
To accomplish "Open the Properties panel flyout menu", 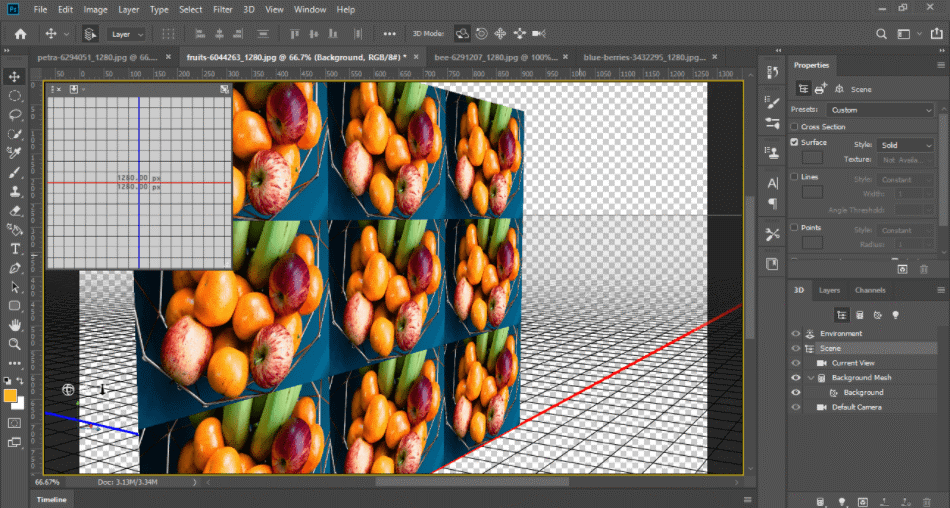I will (940, 65).
